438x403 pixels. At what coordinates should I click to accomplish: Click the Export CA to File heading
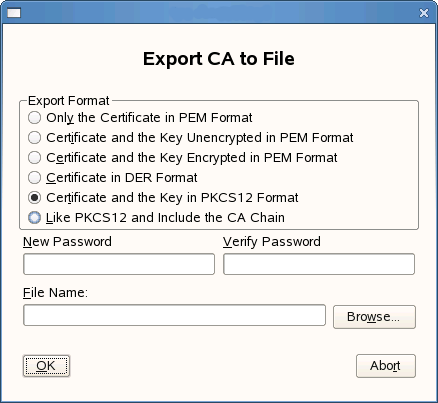(219, 59)
